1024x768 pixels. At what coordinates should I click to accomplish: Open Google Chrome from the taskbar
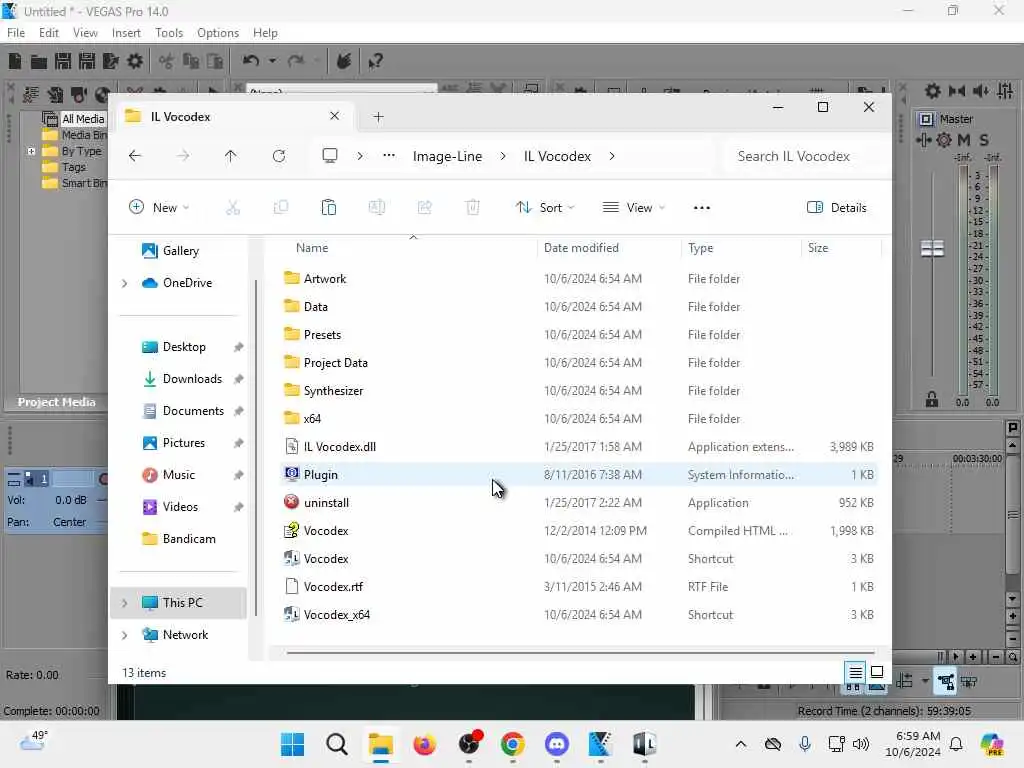click(513, 744)
